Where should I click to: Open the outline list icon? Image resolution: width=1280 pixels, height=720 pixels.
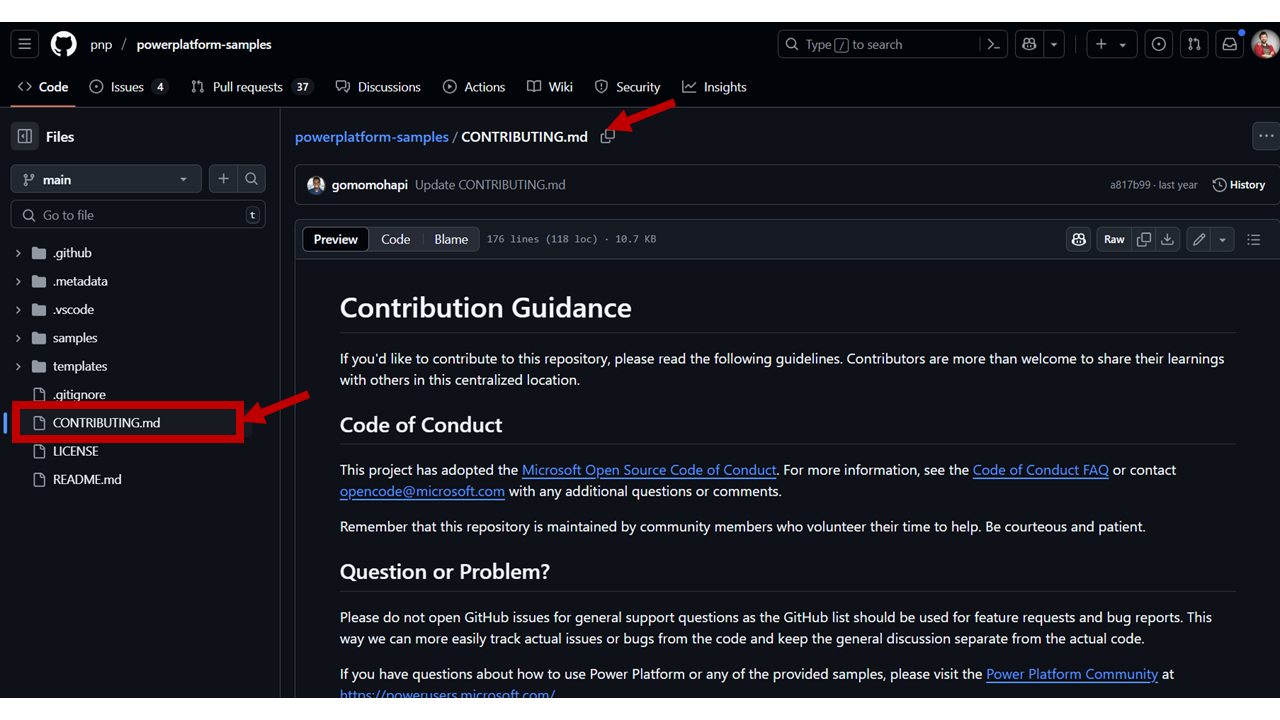tap(1254, 239)
